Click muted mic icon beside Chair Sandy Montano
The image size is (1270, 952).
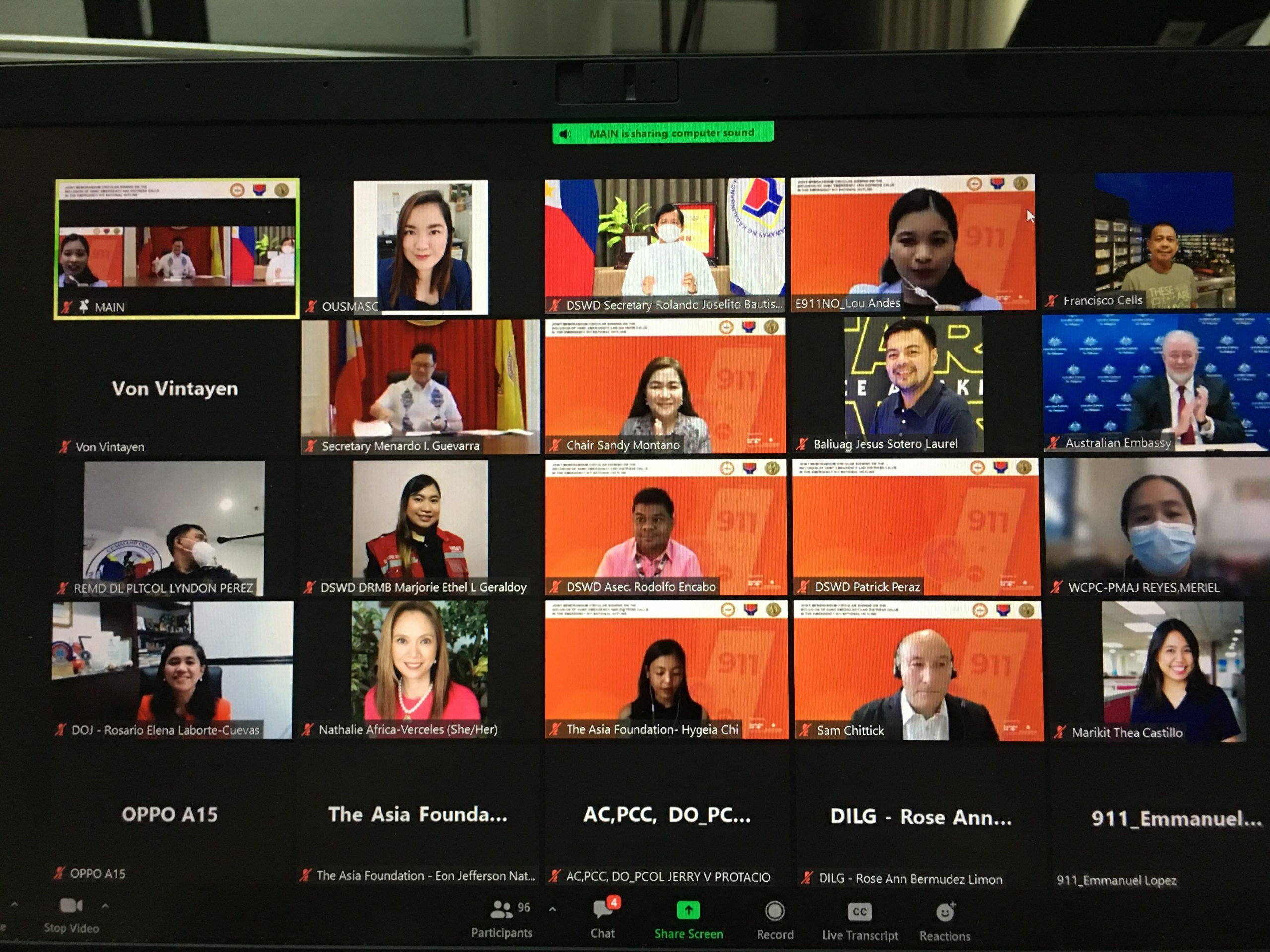(555, 445)
